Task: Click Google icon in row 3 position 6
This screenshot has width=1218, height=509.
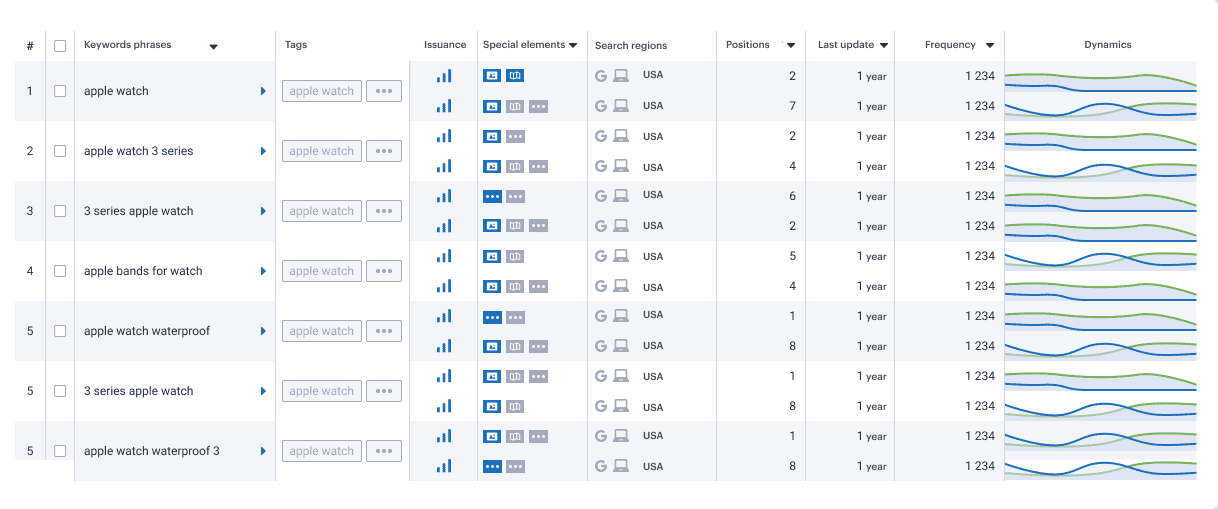Action: point(601,196)
